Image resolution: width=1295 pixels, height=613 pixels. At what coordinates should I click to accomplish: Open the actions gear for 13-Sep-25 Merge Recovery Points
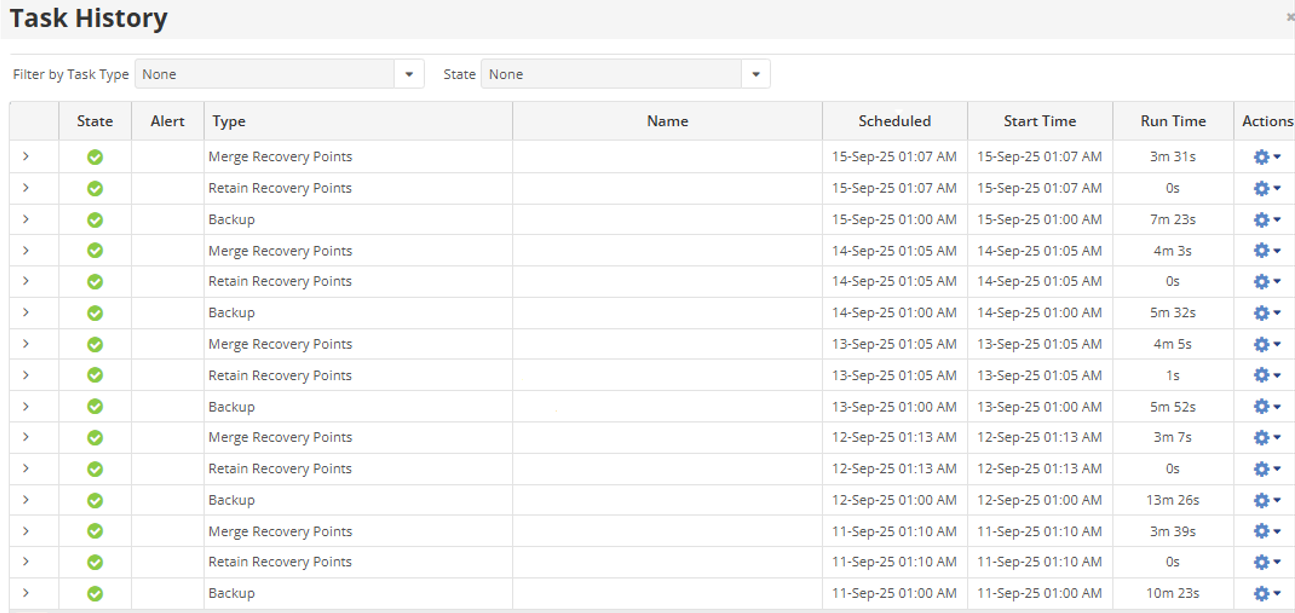1267,344
